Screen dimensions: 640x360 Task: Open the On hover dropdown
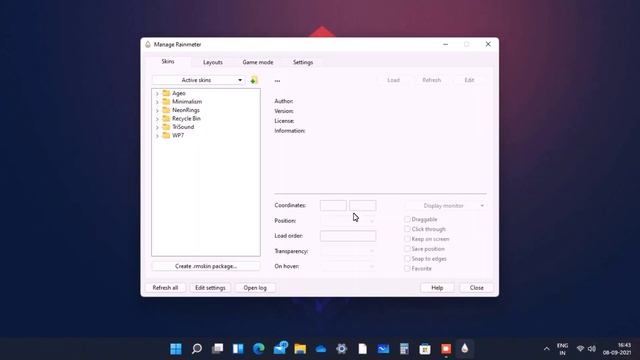(348, 266)
